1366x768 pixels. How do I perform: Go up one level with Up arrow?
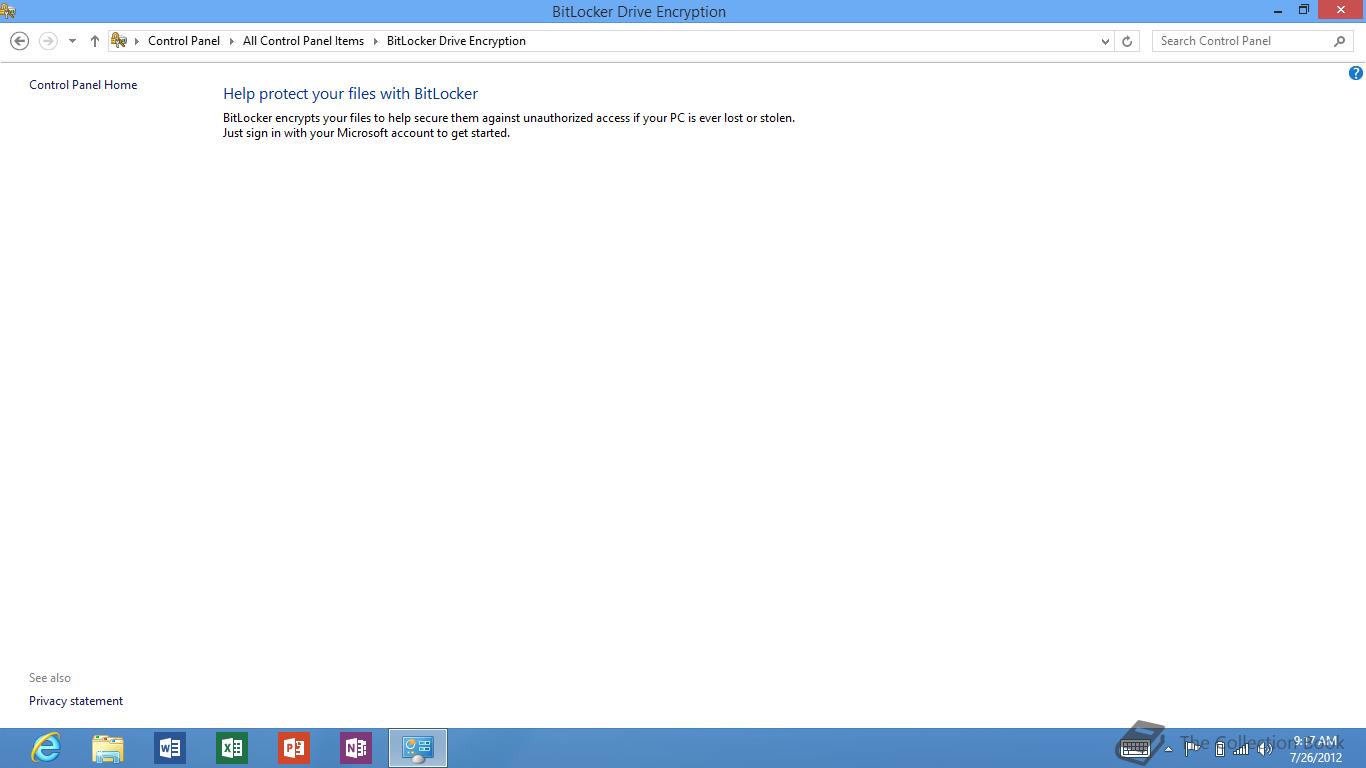[x=95, y=41]
